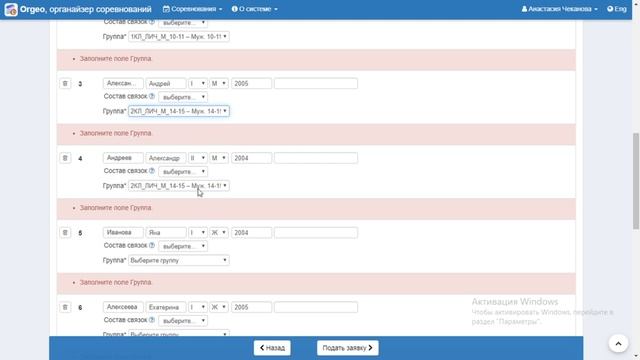
Task: Open Состав связок dropdown in the topmost row
Action: pyautogui.click(x=183, y=23)
